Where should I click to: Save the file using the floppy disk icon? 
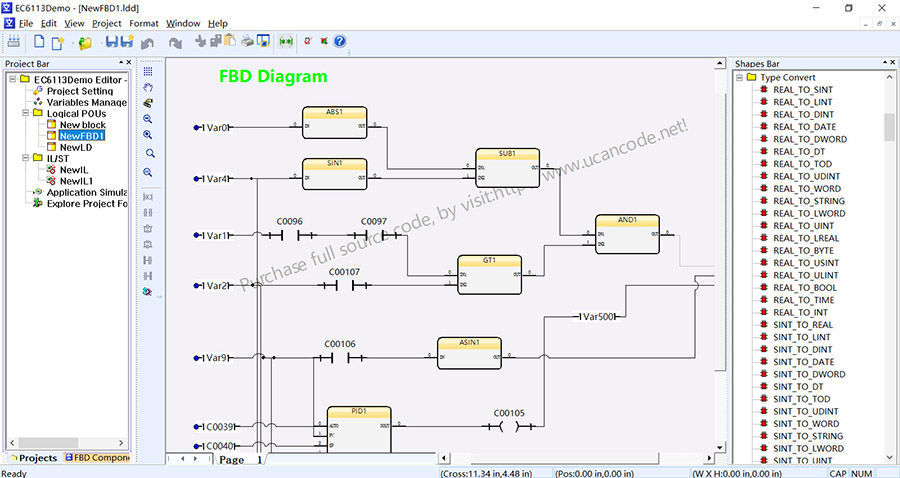point(111,41)
